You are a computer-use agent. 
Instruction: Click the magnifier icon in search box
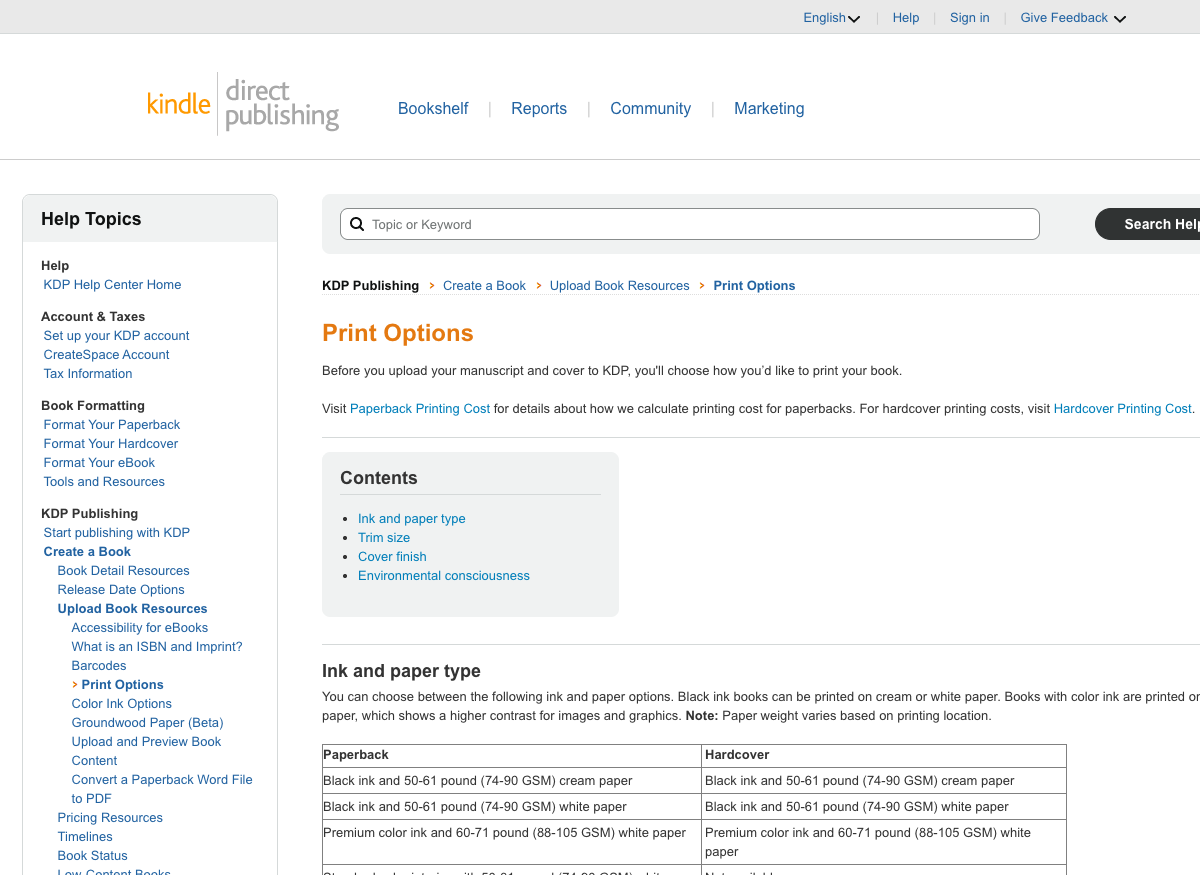[357, 224]
